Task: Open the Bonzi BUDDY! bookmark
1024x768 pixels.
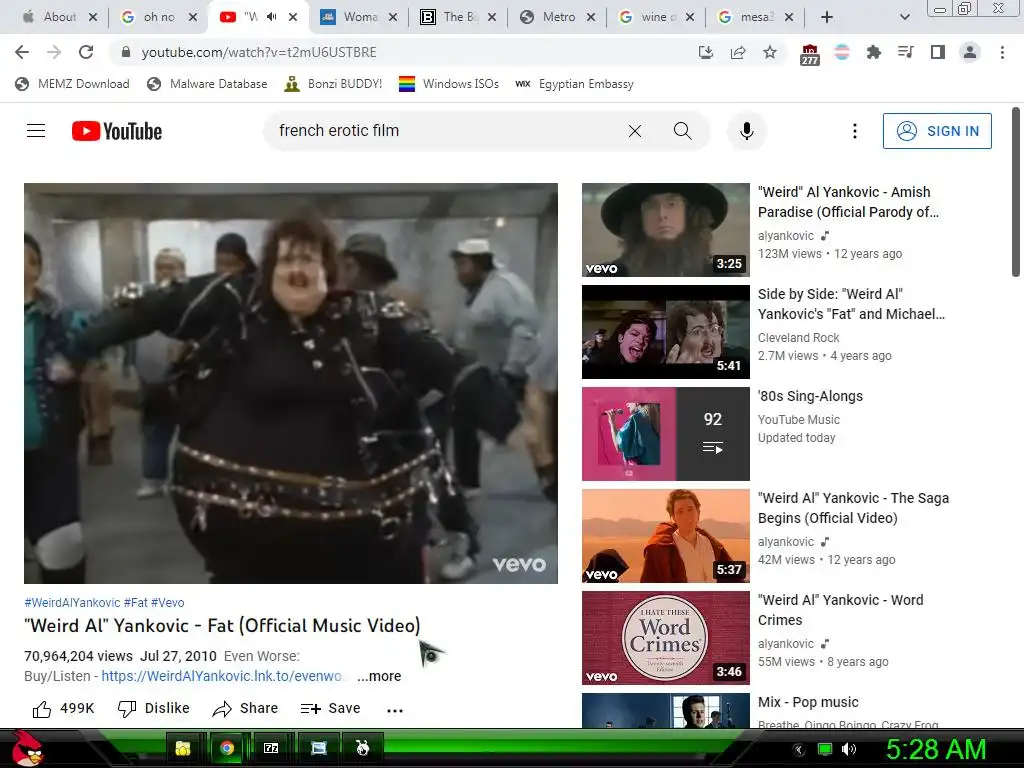Action: point(333,84)
